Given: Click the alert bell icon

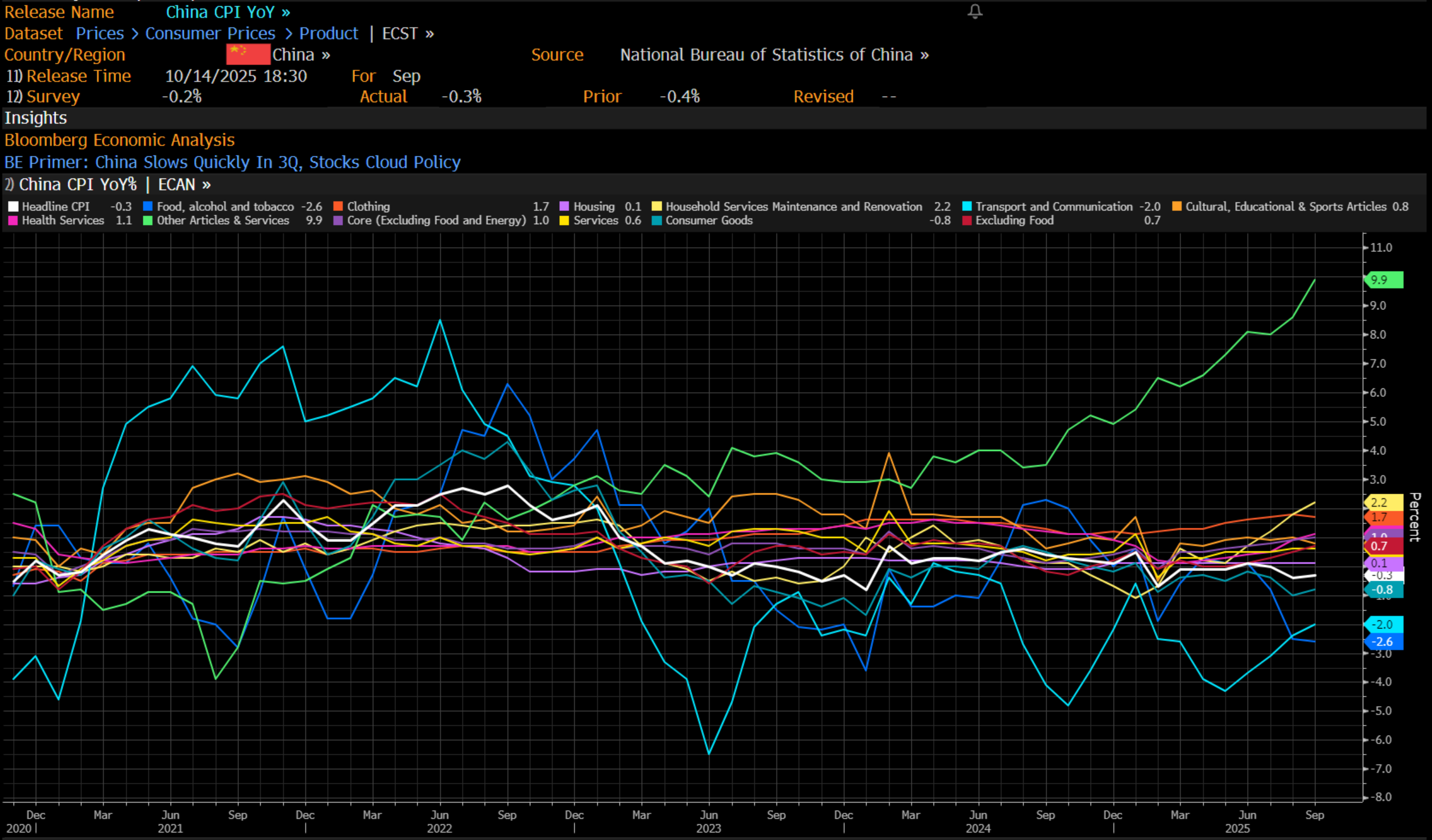Looking at the screenshot, I should click(x=975, y=11).
